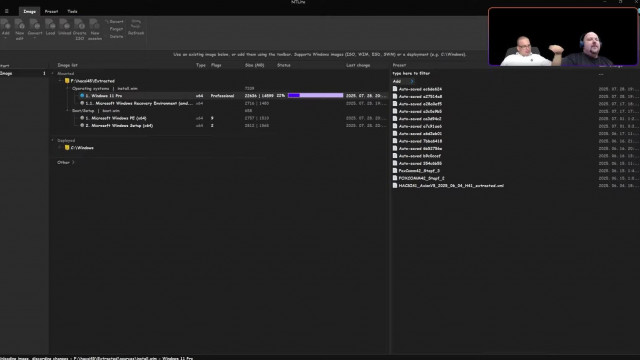The width and height of the screenshot is (640, 360).
Task: Expand the C:\Windows tree node
Action: 60,148
